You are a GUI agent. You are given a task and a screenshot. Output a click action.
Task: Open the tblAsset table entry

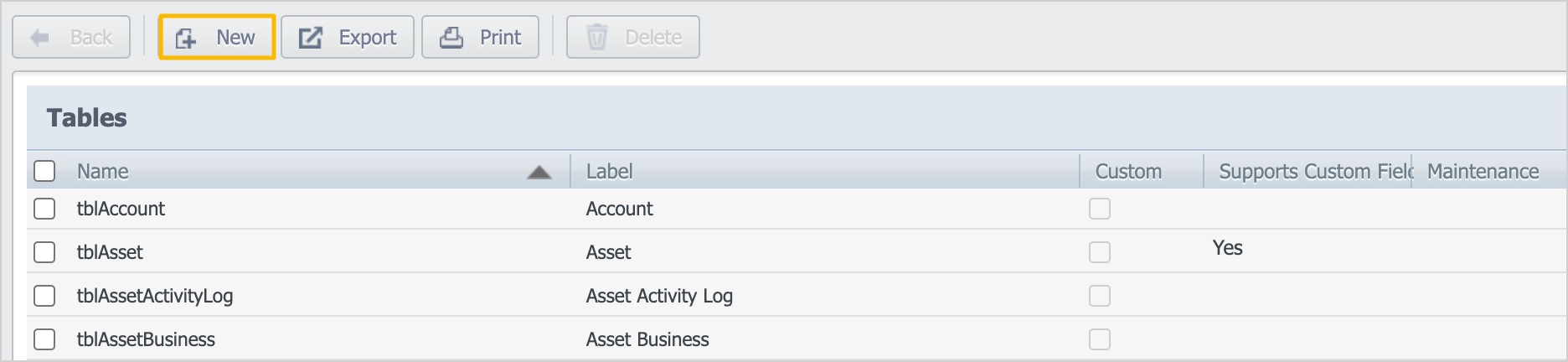pos(110,252)
